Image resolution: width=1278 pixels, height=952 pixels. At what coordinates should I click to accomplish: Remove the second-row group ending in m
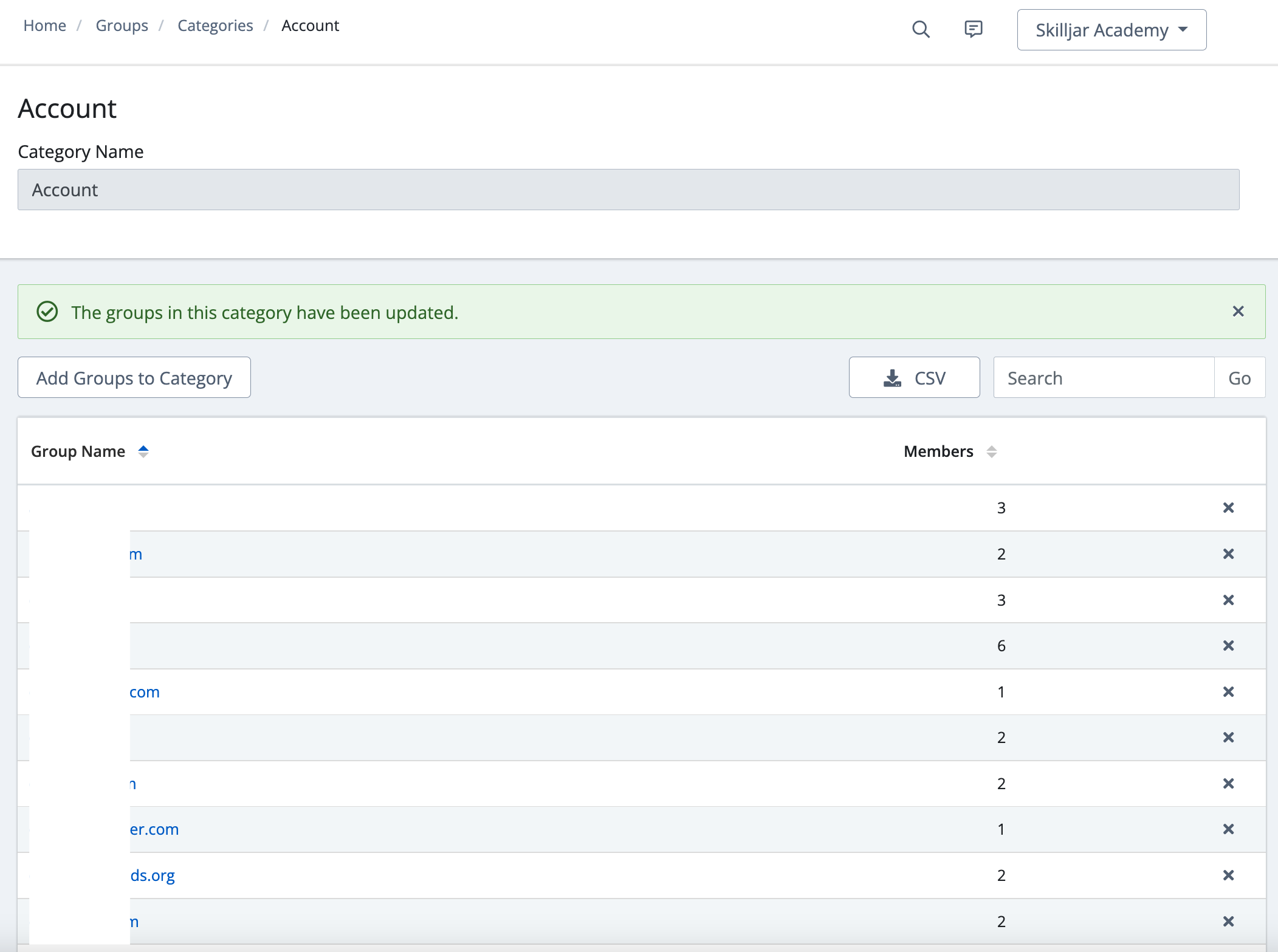pyautogui.click(x=1228, y=554)
